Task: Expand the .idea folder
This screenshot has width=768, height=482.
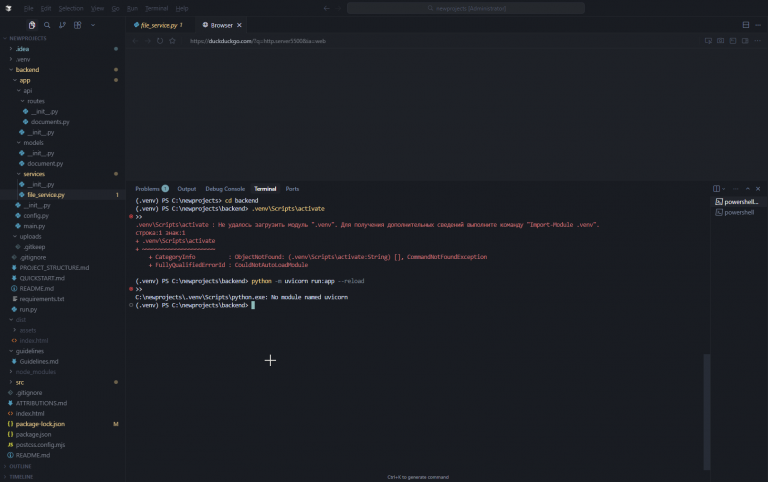Action: (x=23, y=49)
